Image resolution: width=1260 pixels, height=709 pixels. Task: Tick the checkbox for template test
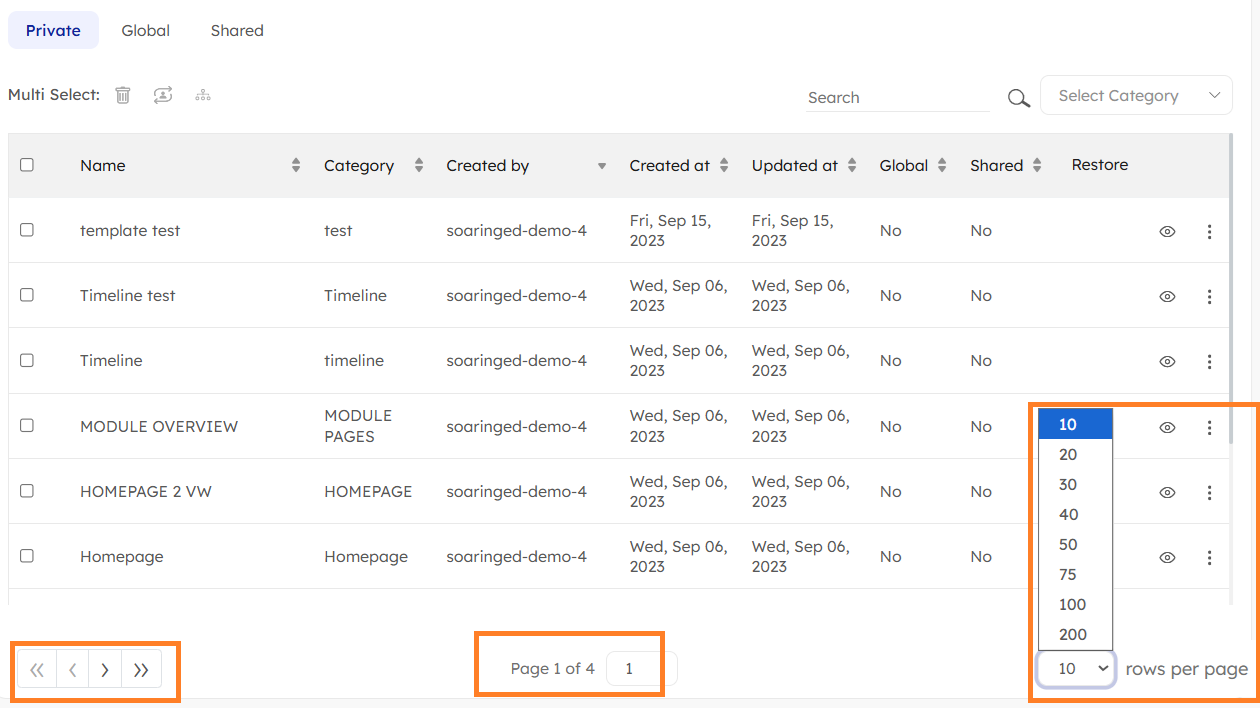(x=27, y=230)
